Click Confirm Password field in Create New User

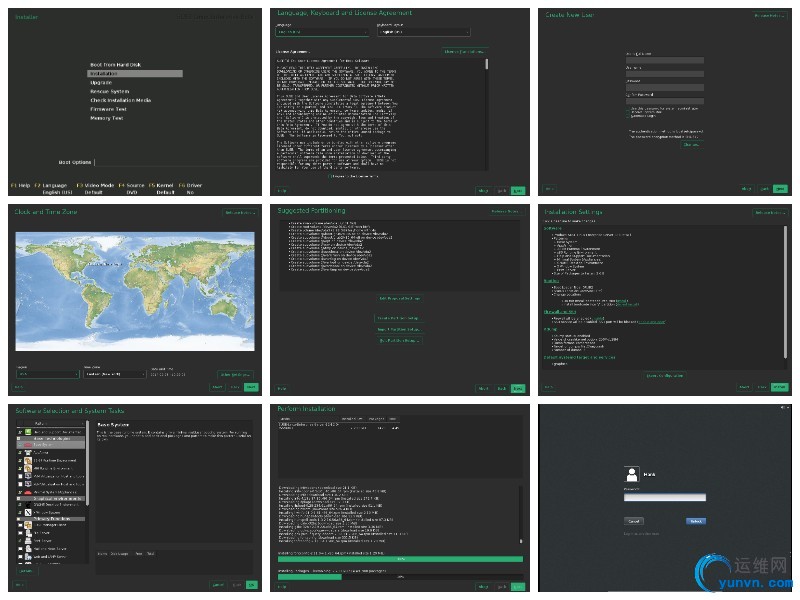(x=665, y=101)
